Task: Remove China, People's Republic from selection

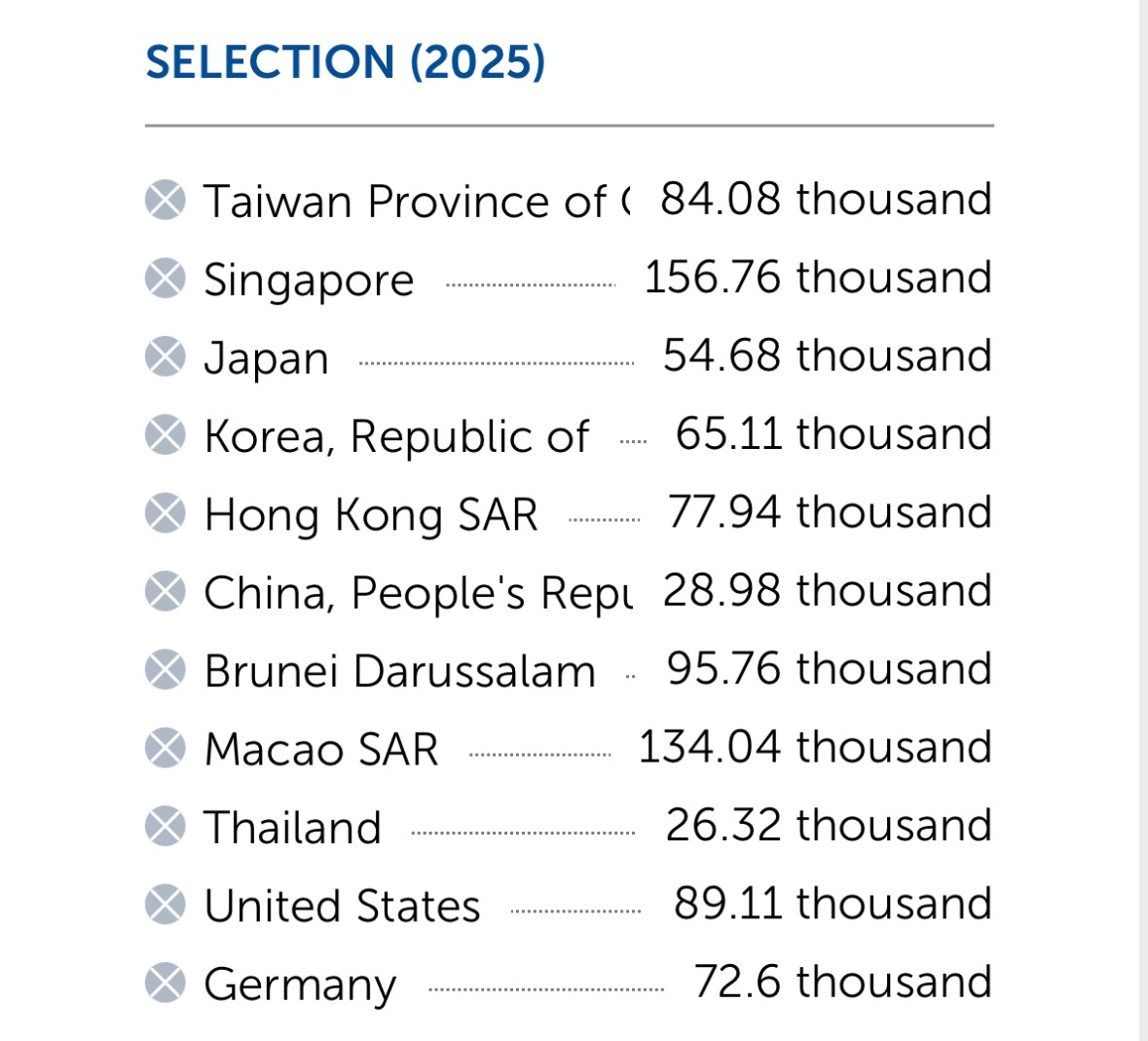Action: (x=165, y=591)
